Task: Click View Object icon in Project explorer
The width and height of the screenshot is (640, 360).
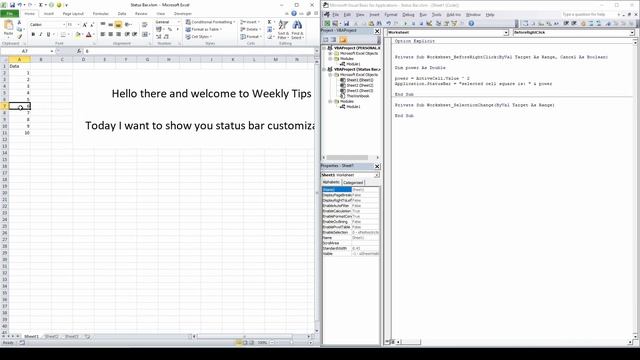Action: click(x=333, y=40)
